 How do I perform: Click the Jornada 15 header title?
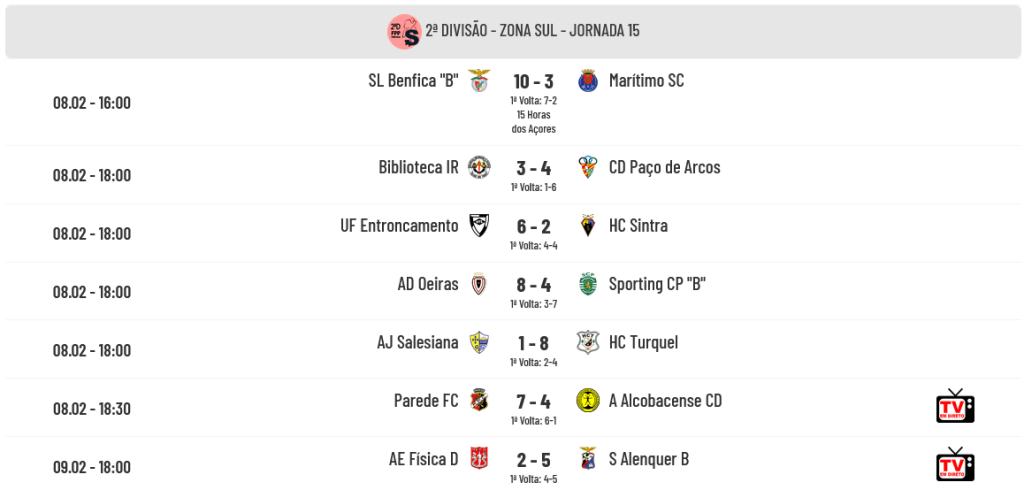pyautogui.click(x=532, y=31)
